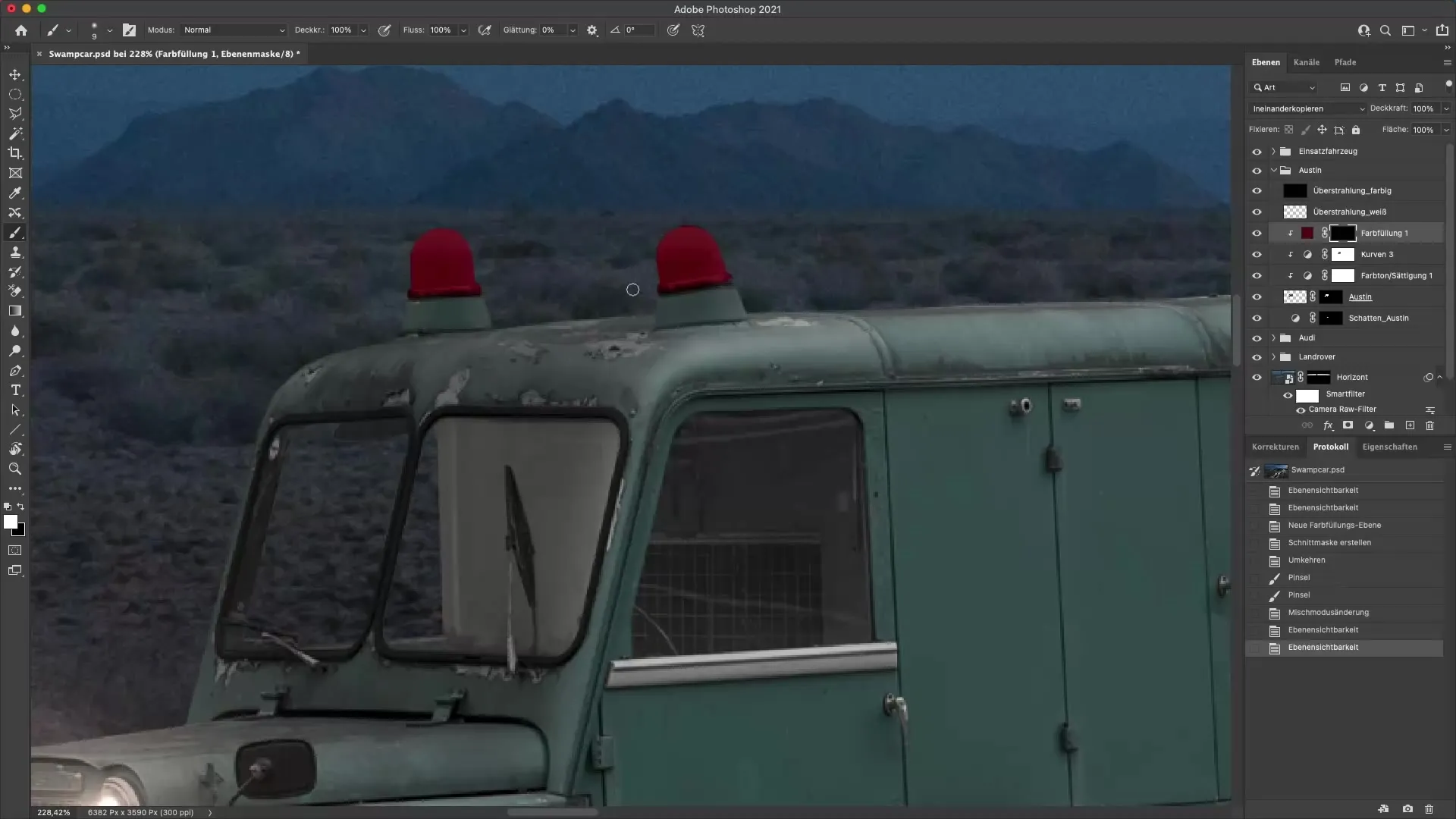Hide the Farbfüllung 1 layer
The height and width of the screenshot is (819, 1456).
1257,234
